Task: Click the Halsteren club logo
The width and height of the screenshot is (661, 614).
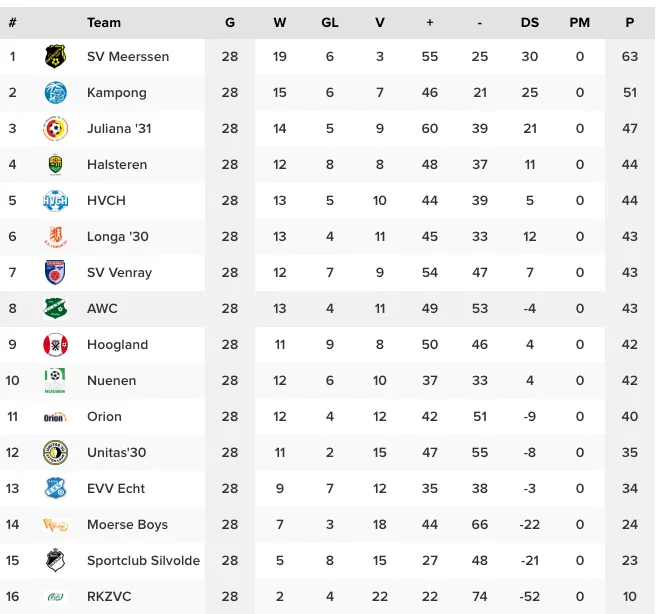Action: click(x=55, y=165)
